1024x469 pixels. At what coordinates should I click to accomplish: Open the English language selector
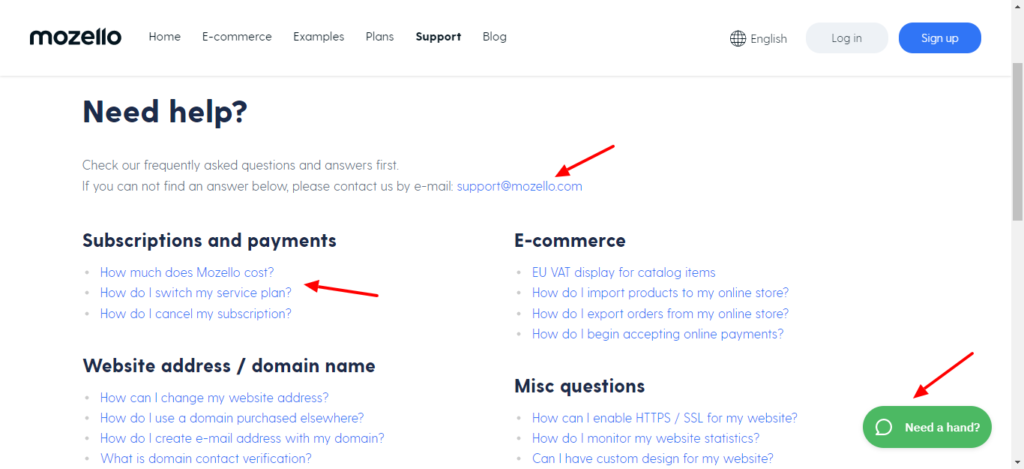tap(758, 39)
